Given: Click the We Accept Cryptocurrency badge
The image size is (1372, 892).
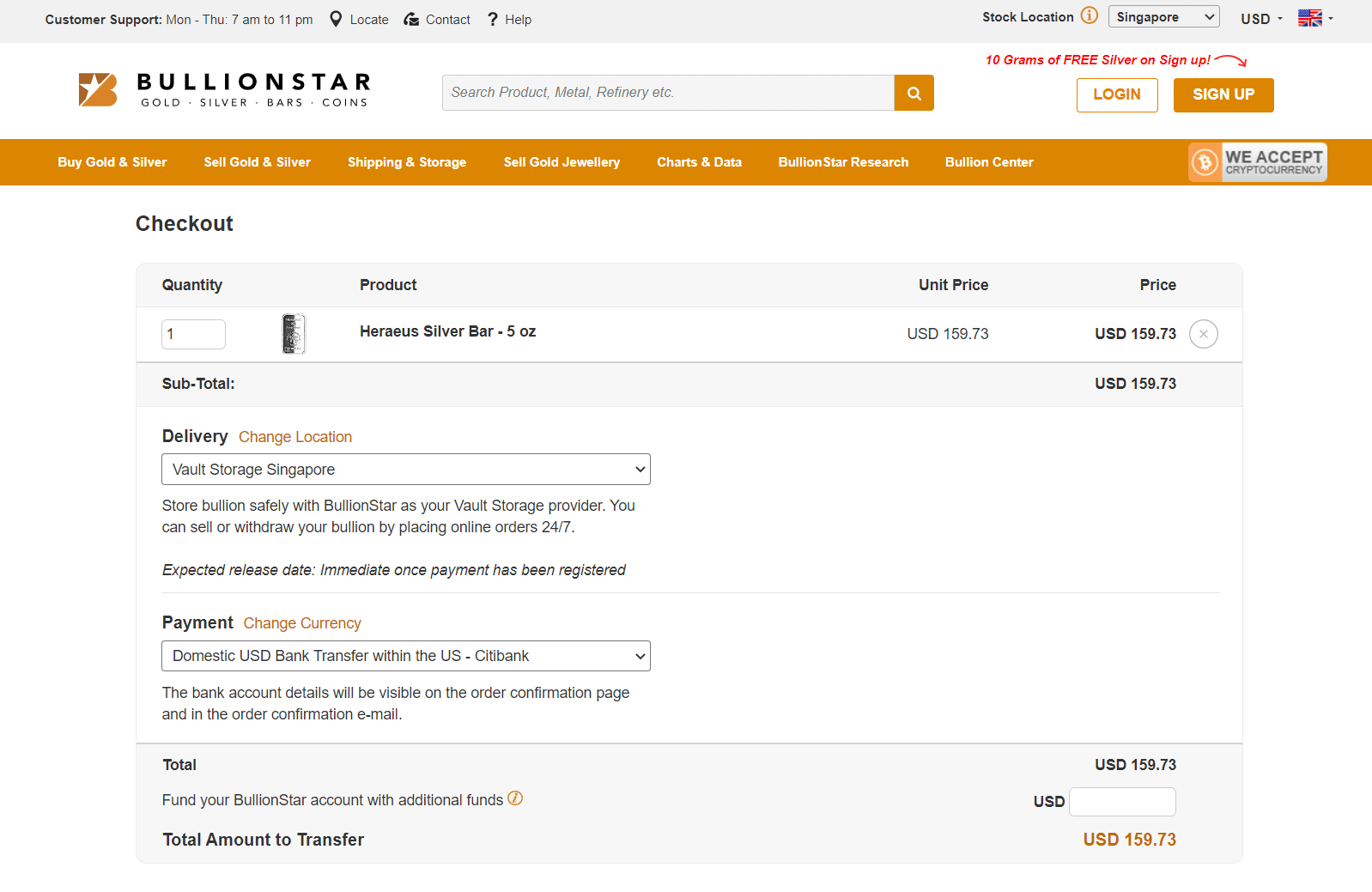Looking at the screenshot, I should tap(1258, 162).
